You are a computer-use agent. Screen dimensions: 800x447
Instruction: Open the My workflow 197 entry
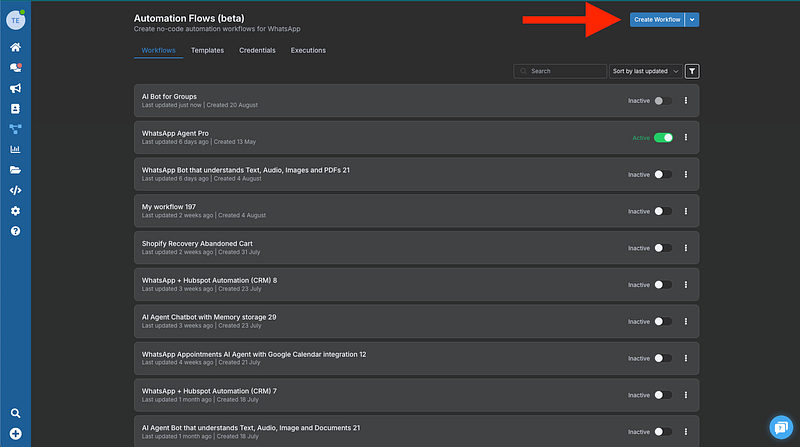pos(169,206)
